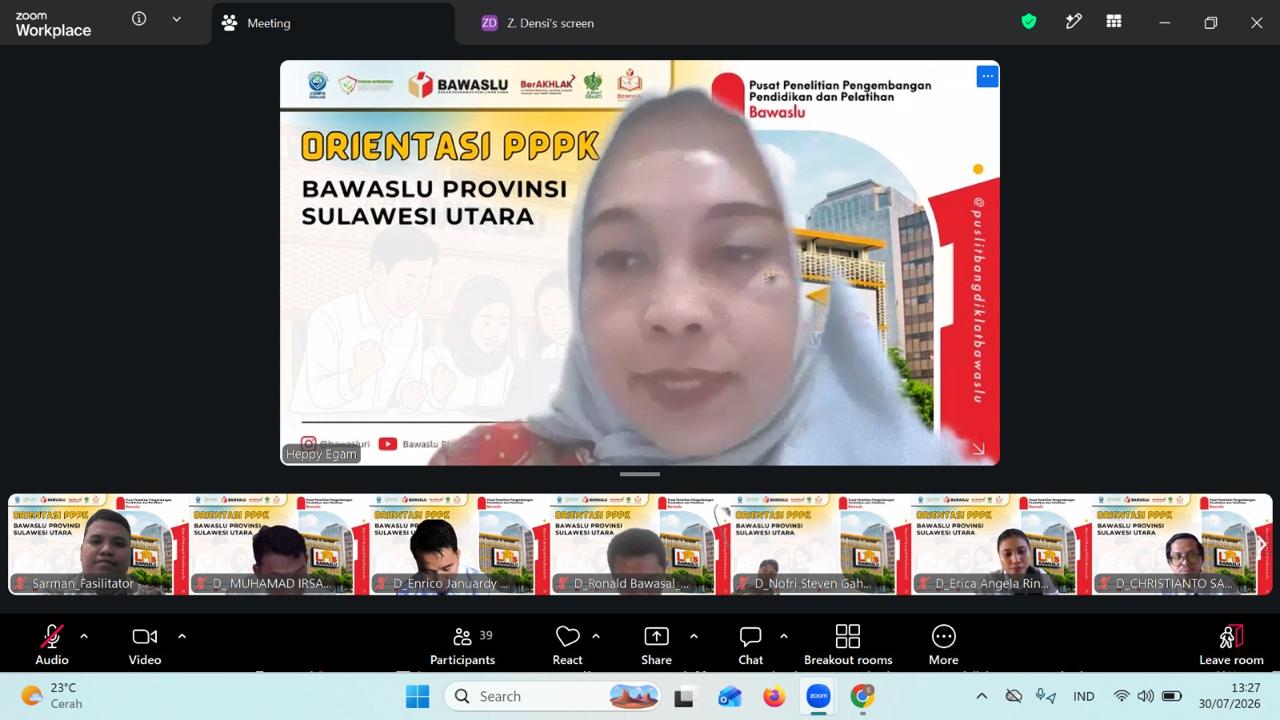Open meeting information icon

tap(139, 19)
